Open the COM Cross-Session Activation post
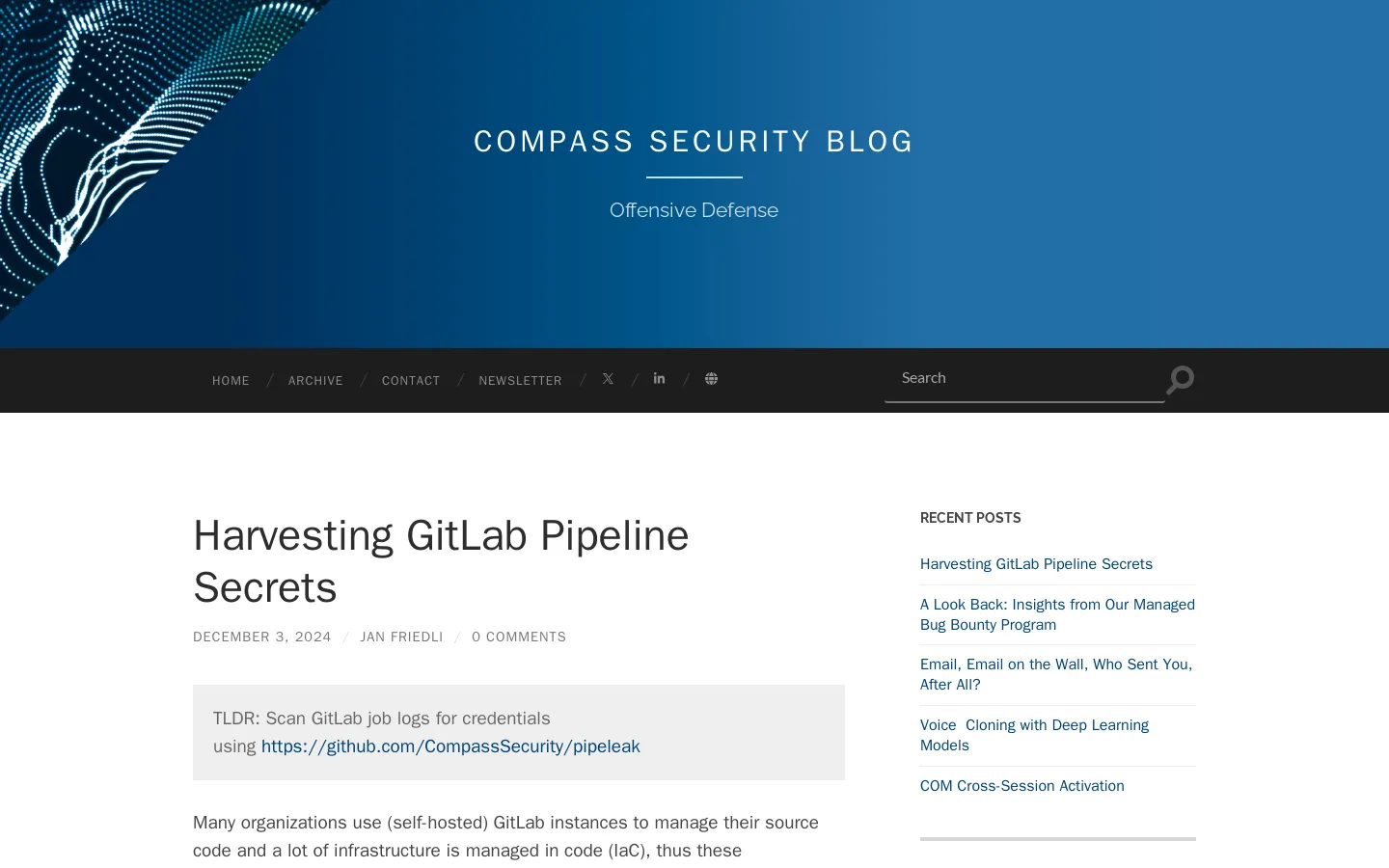Image resolution: width=1389 pixels, height=868 pixels. click(1021, 786)
